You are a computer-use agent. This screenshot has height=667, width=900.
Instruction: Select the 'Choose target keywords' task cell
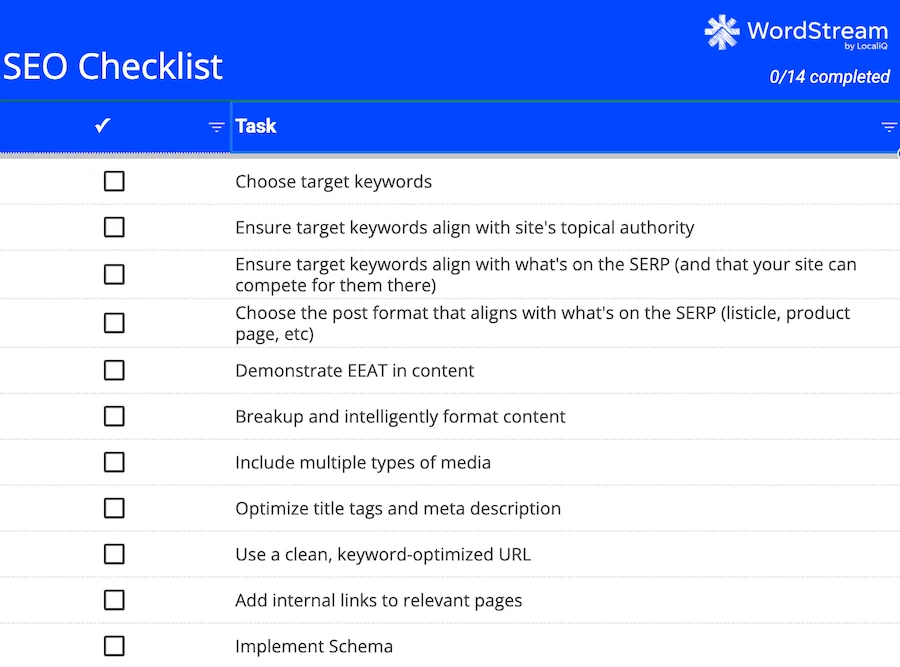pos(333,182)
